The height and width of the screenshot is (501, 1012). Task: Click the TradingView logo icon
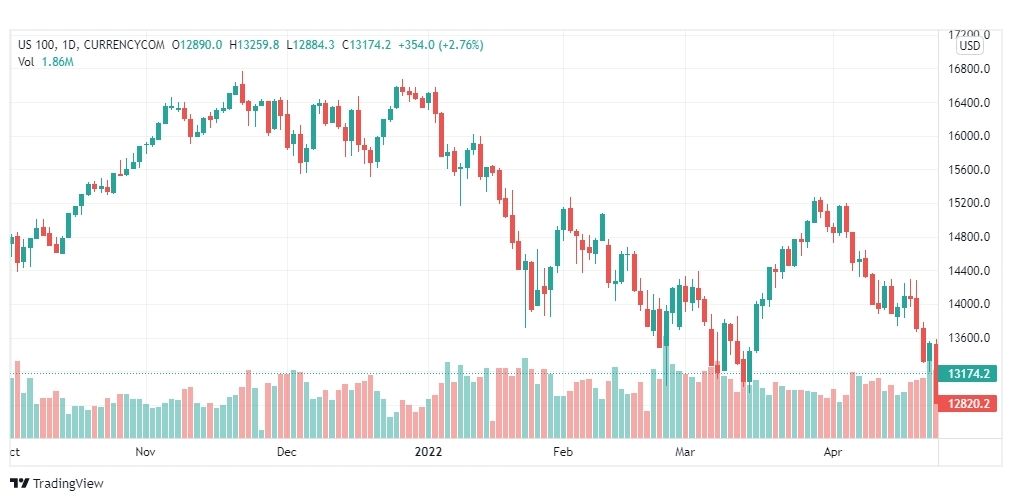pos(19,483)
